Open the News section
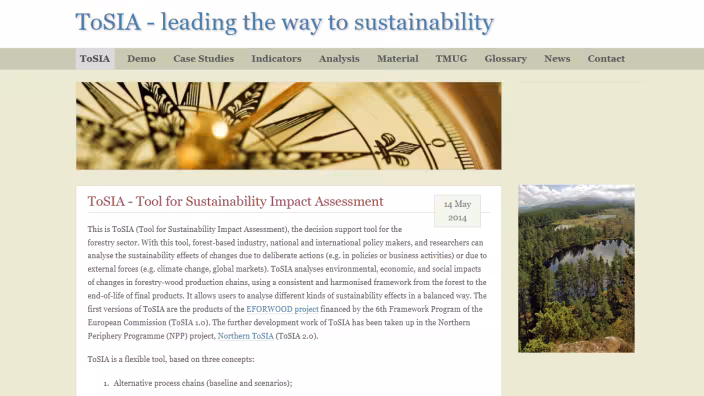This screenshot has height=396, width=704. (x=557, y=59)
